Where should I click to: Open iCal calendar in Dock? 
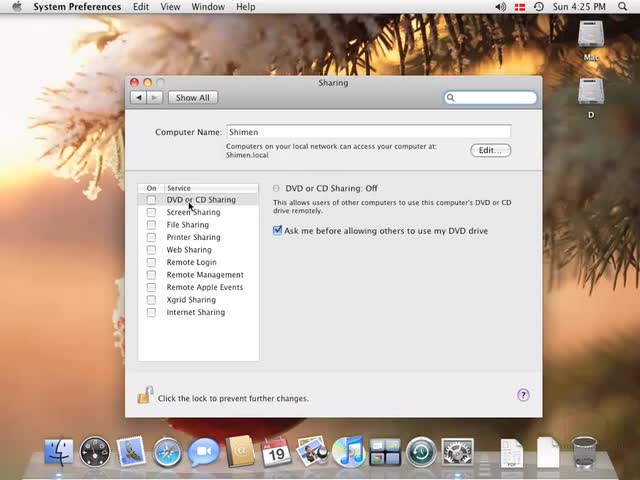[276, 452]
